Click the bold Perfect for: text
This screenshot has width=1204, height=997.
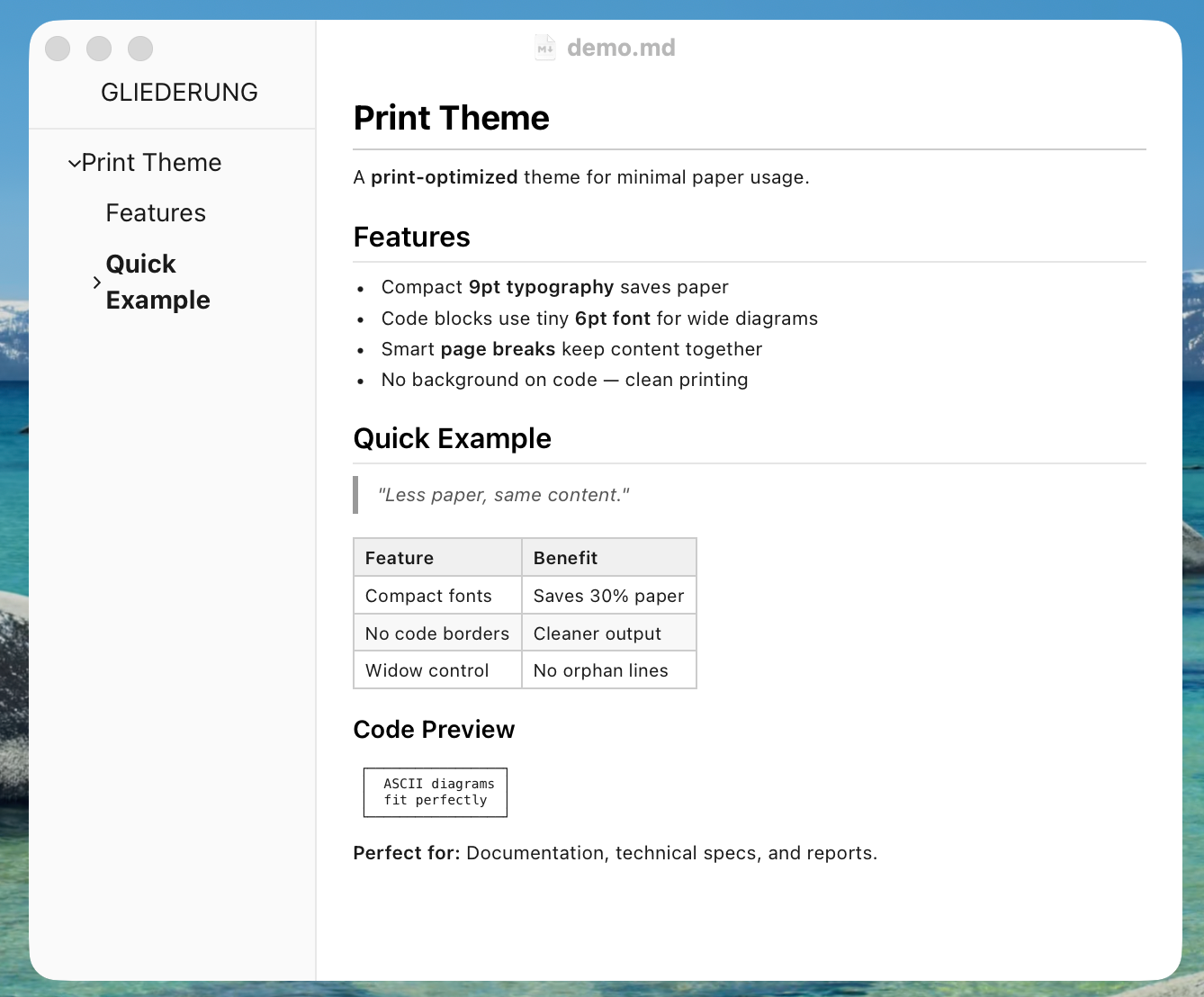[405, 853]
